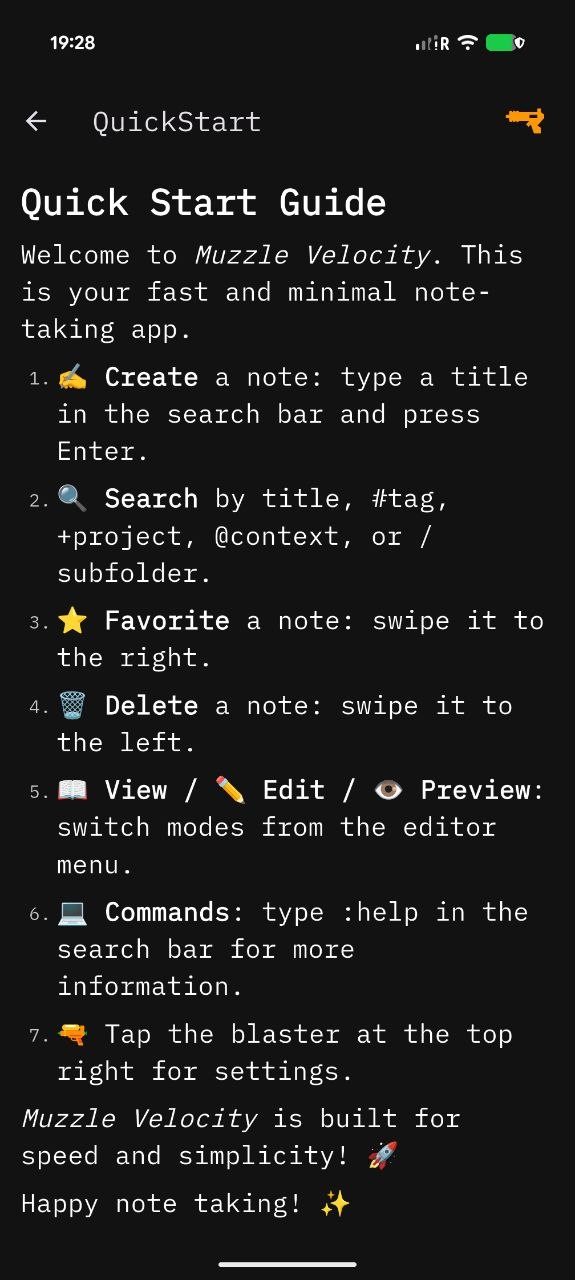Tap the water pistol emoji in step 7
This screenshot has width=575, height=1280.
point(73,1034)
